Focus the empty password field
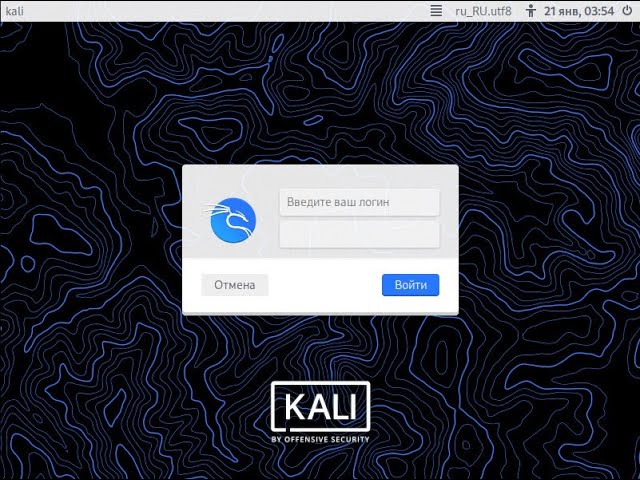Screen dimensions: 640x480 [x=360, y=235]
